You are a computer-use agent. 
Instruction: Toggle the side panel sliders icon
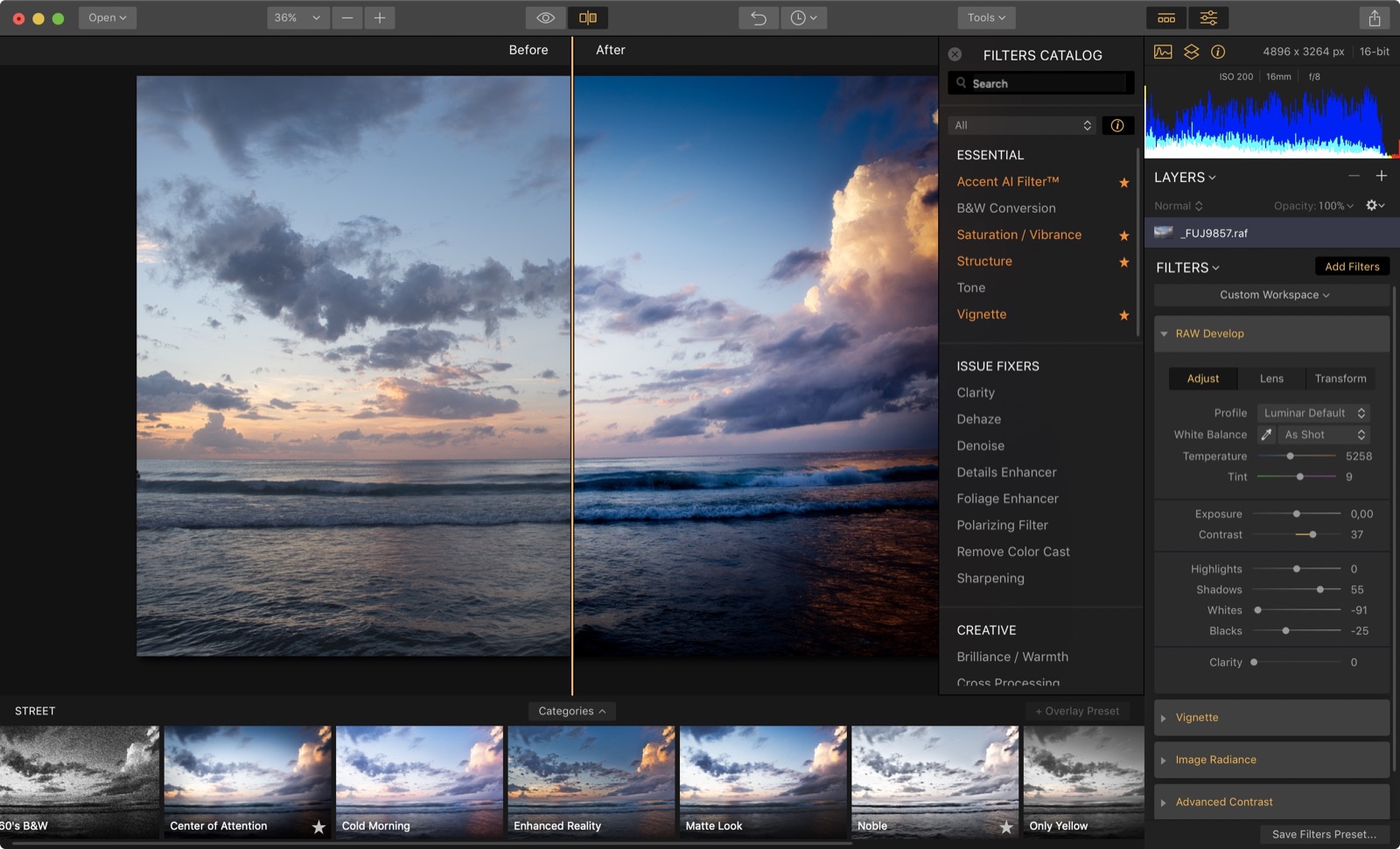[1208, 18]
